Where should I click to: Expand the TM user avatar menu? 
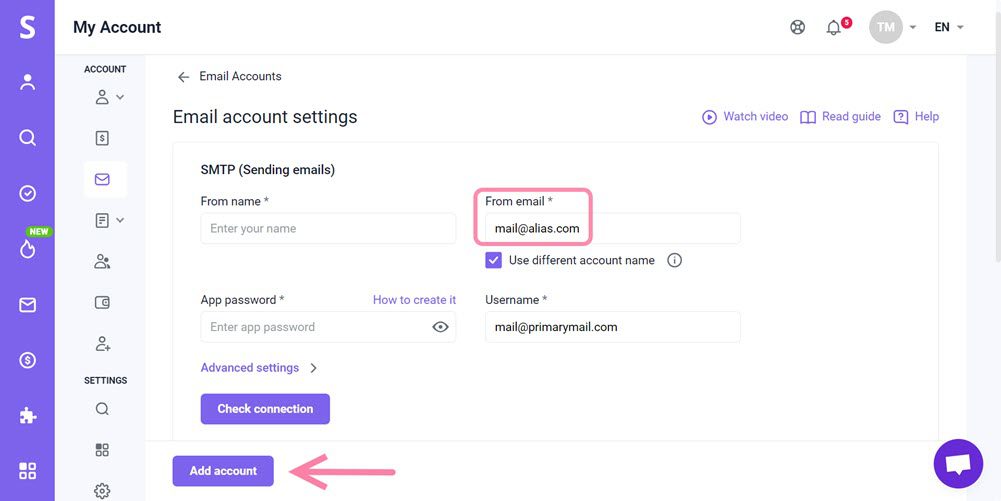click(x=892, y=28)
